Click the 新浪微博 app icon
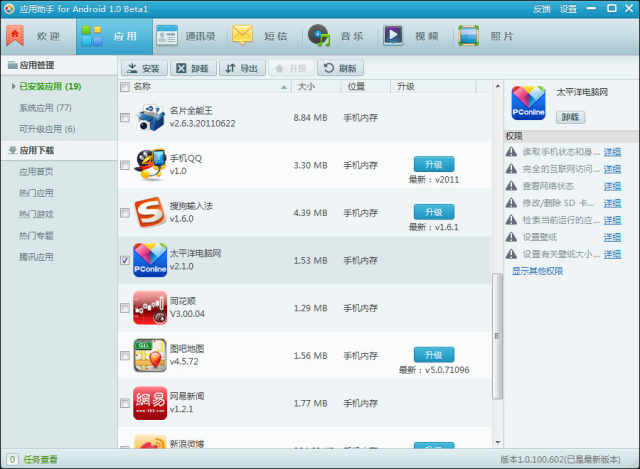 point(150,441)
